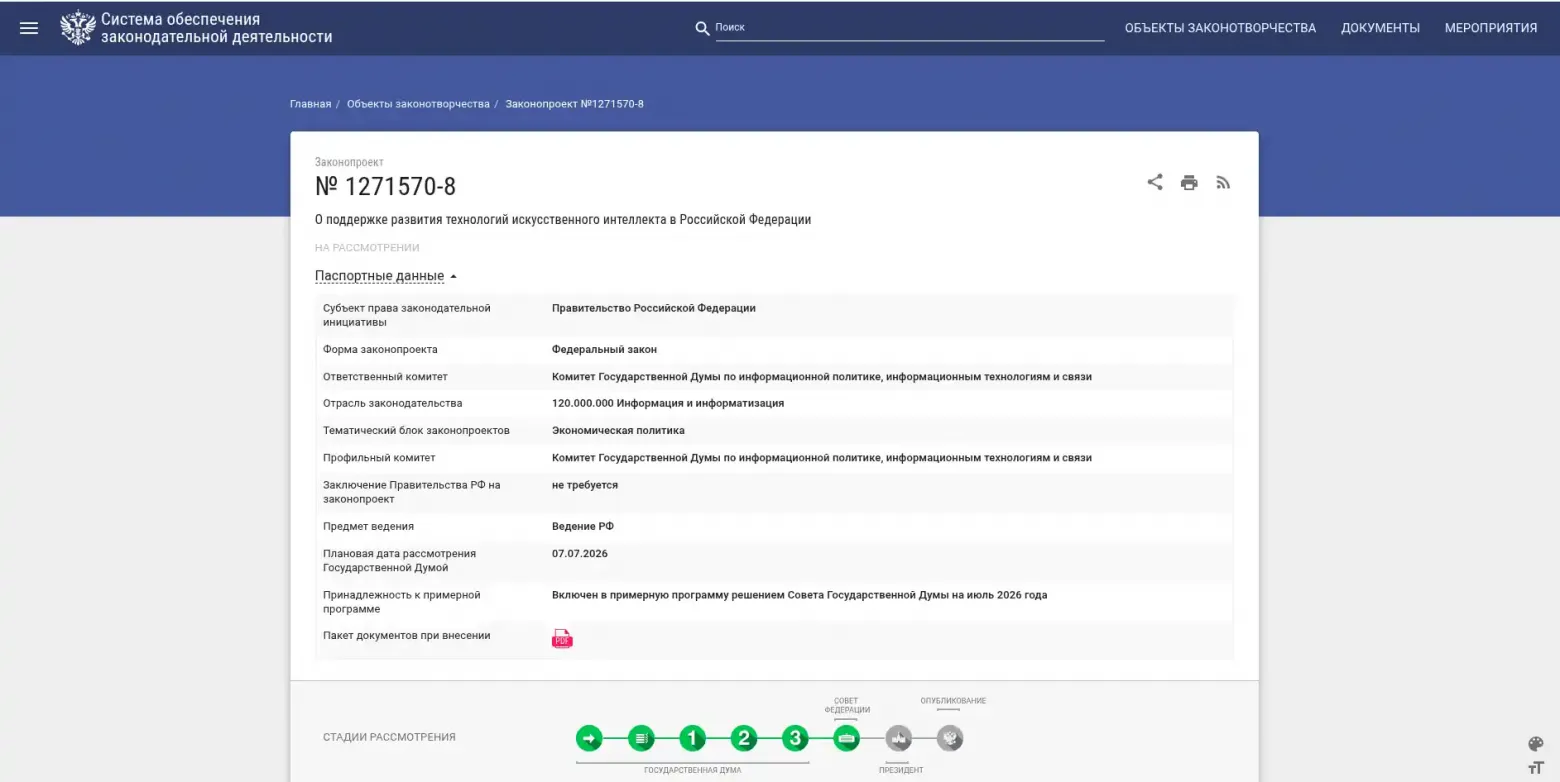Click the site title Система обеспечения законодательной деятельности
This screenshot has width=1560, height=782.
click(x=216, y=28)
